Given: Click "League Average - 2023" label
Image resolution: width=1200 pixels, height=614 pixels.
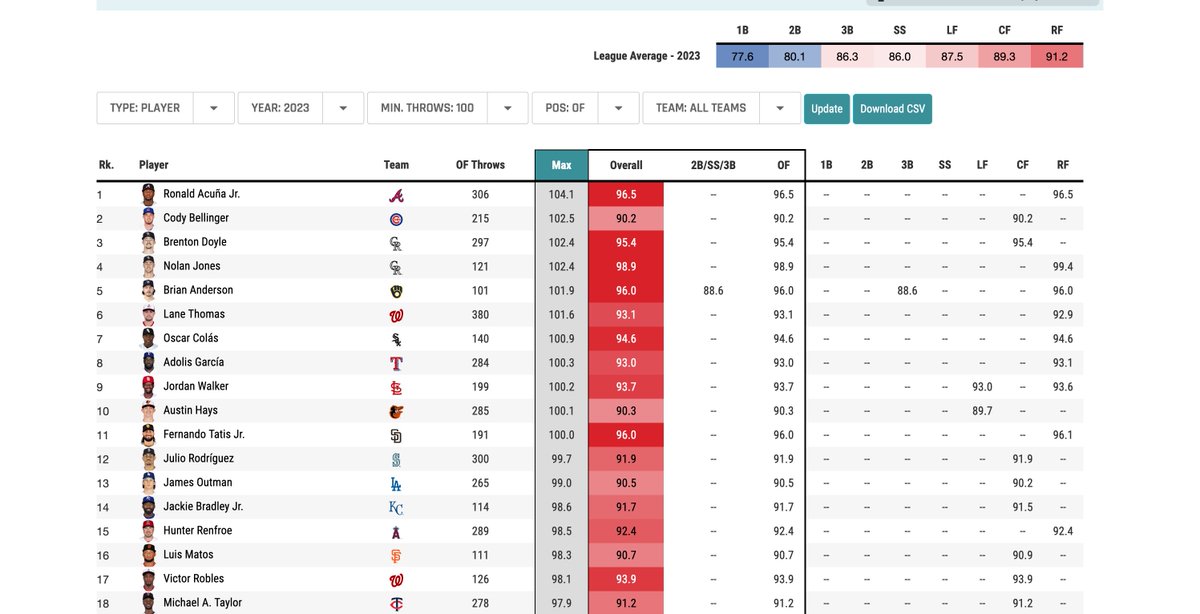Looking at the screenshot, I should point(649,57).
